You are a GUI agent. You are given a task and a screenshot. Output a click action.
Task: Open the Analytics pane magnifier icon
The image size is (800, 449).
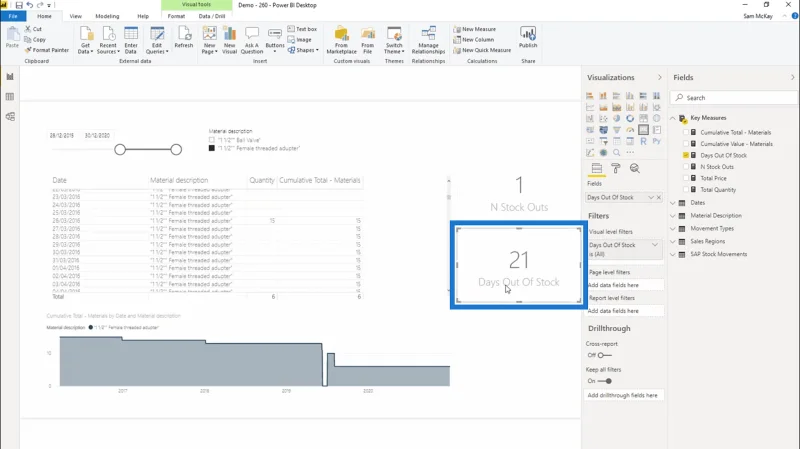pyautogui.click(x=635, y=168)
